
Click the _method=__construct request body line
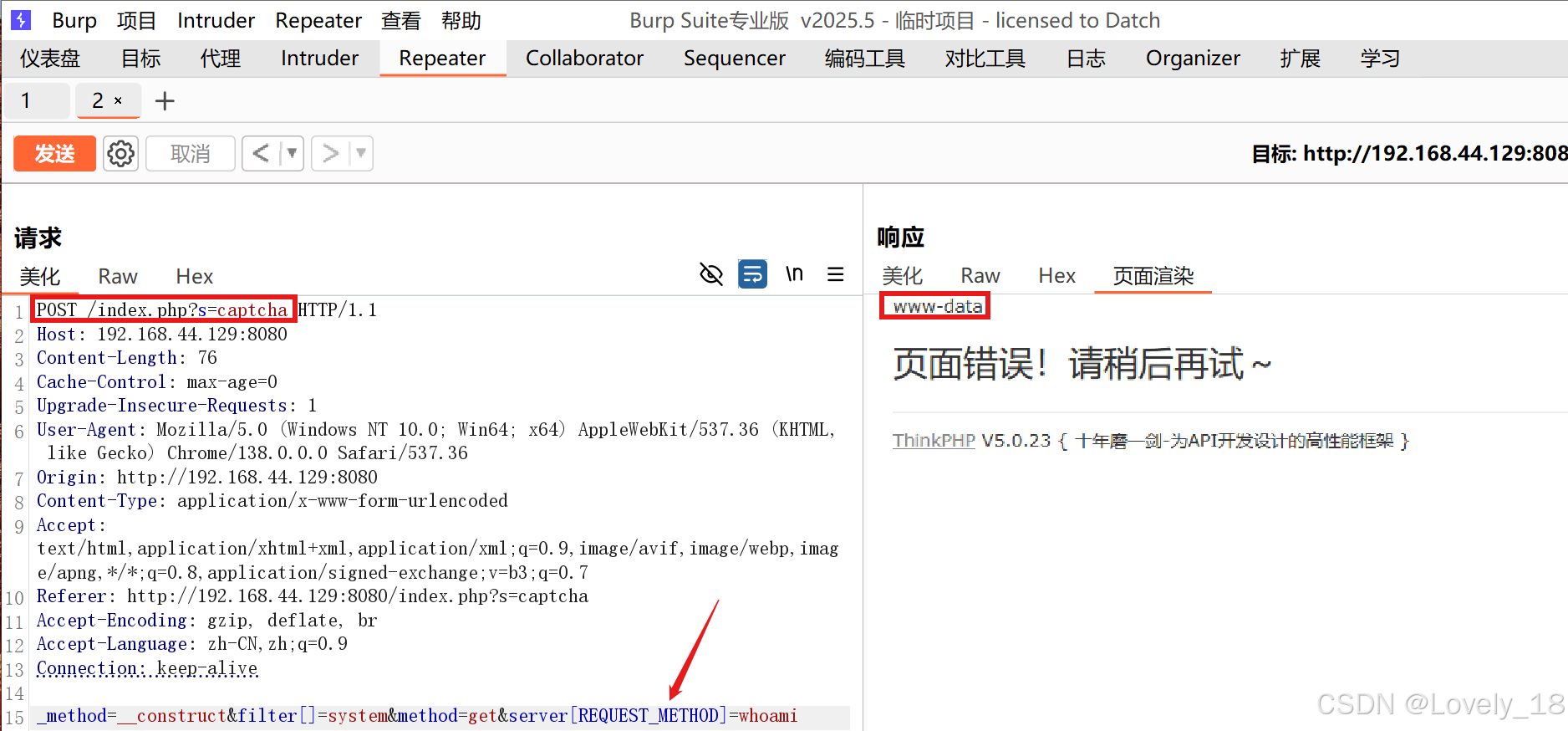[417, 715]
